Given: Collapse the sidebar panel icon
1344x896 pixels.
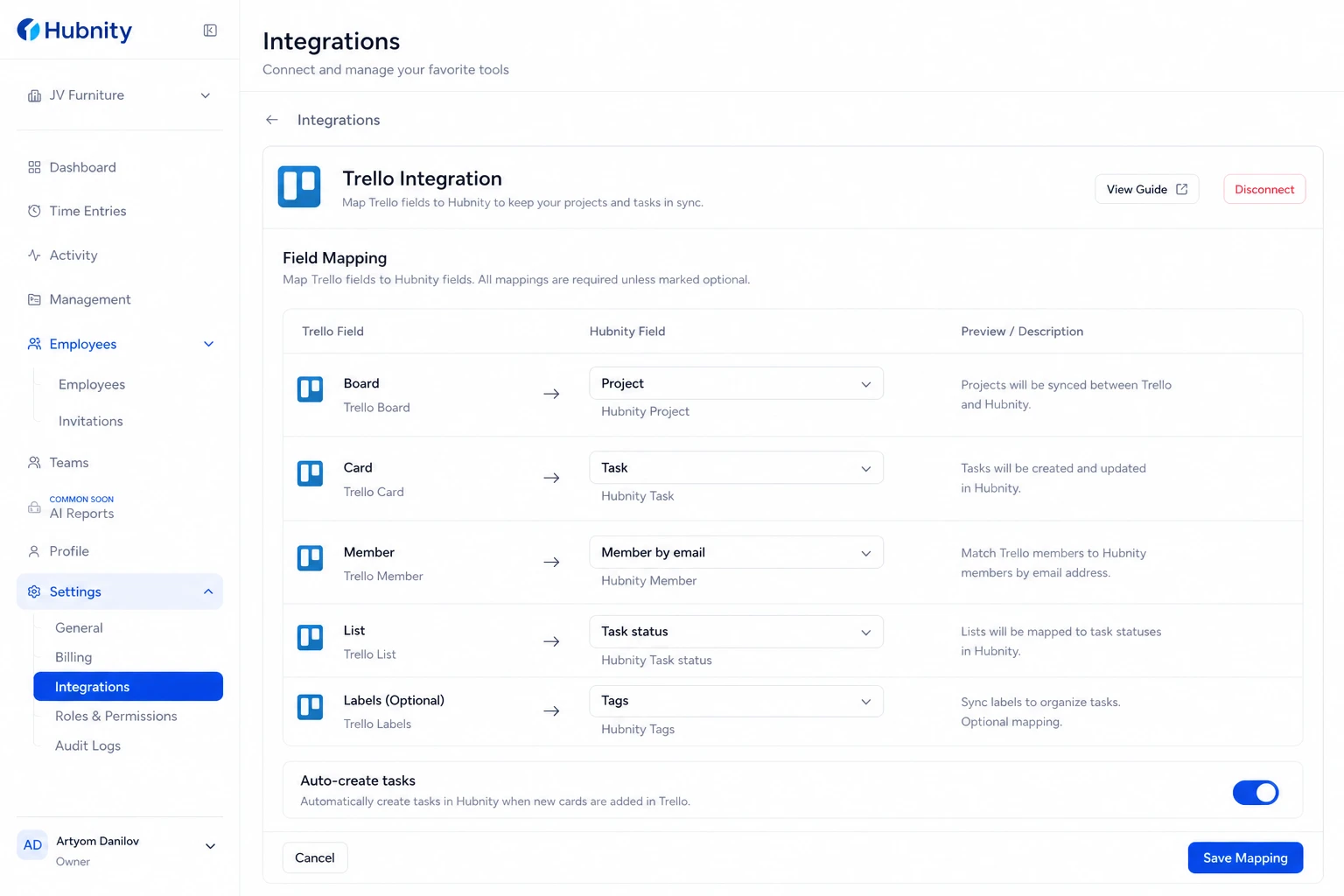Looking at the screenshot, I should tap(210, 31).
